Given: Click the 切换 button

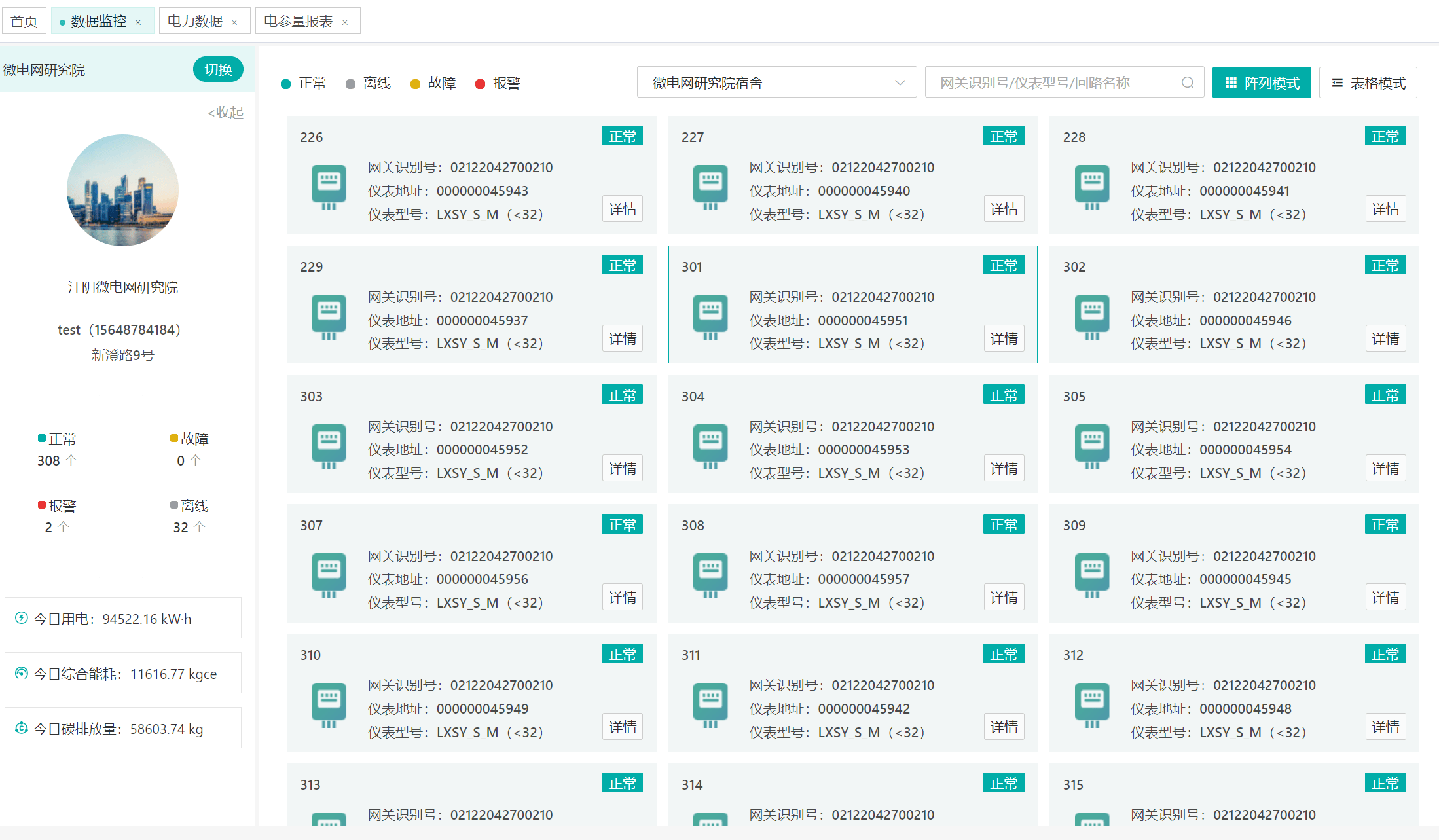Looking at the screenshot, I should coord(218,69).
